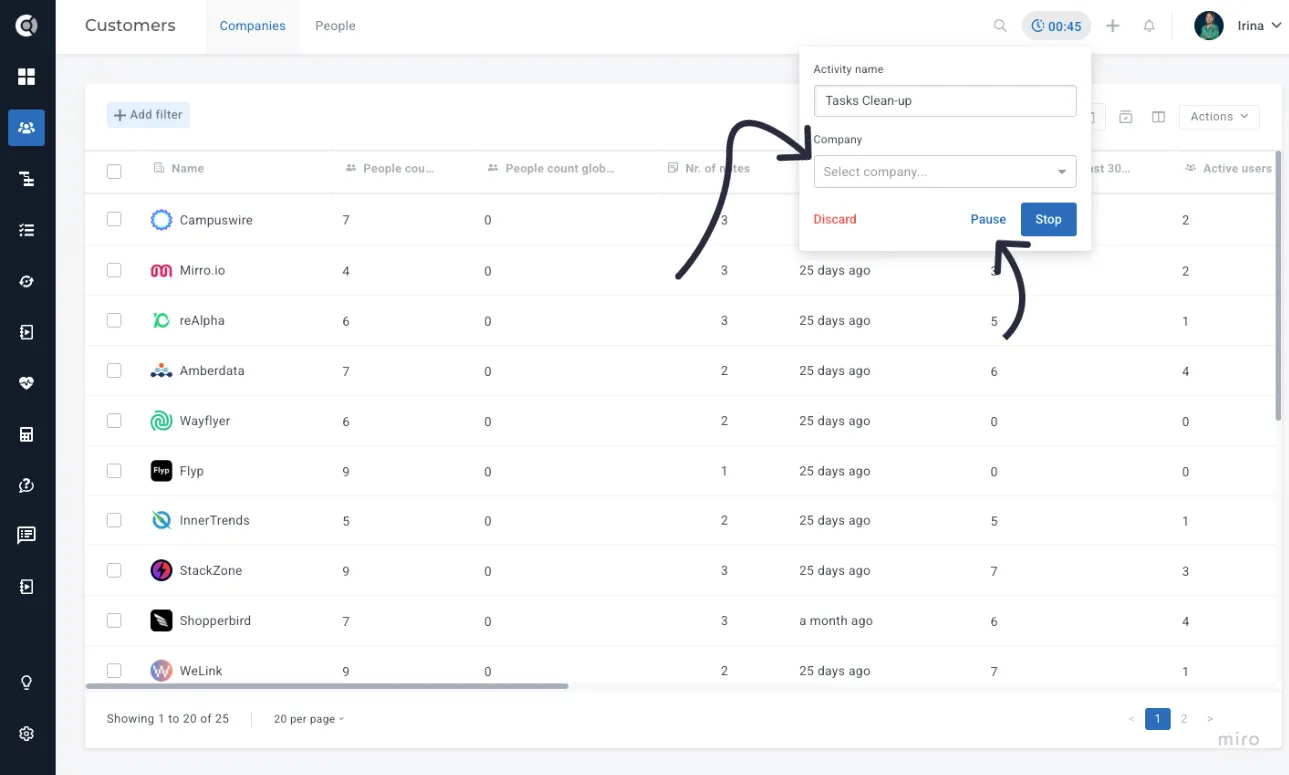Screen dimensions: 1289x775
Task: Click the search magnifier icon
Action: pos(1000,26)
